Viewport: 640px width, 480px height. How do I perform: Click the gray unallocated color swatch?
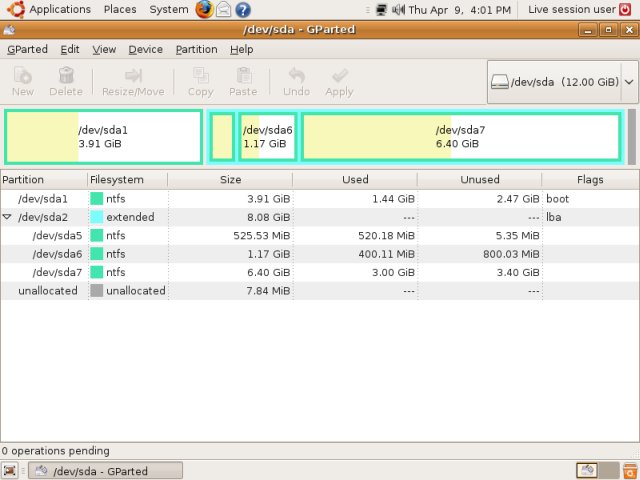tap(96, 291)
